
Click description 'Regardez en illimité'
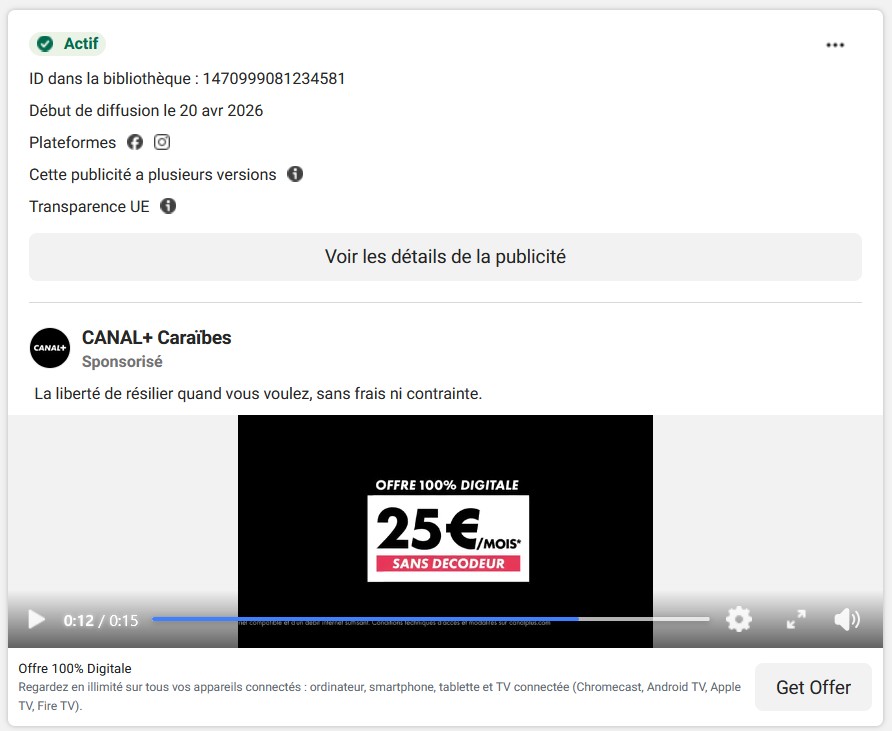tap(379, 696)
